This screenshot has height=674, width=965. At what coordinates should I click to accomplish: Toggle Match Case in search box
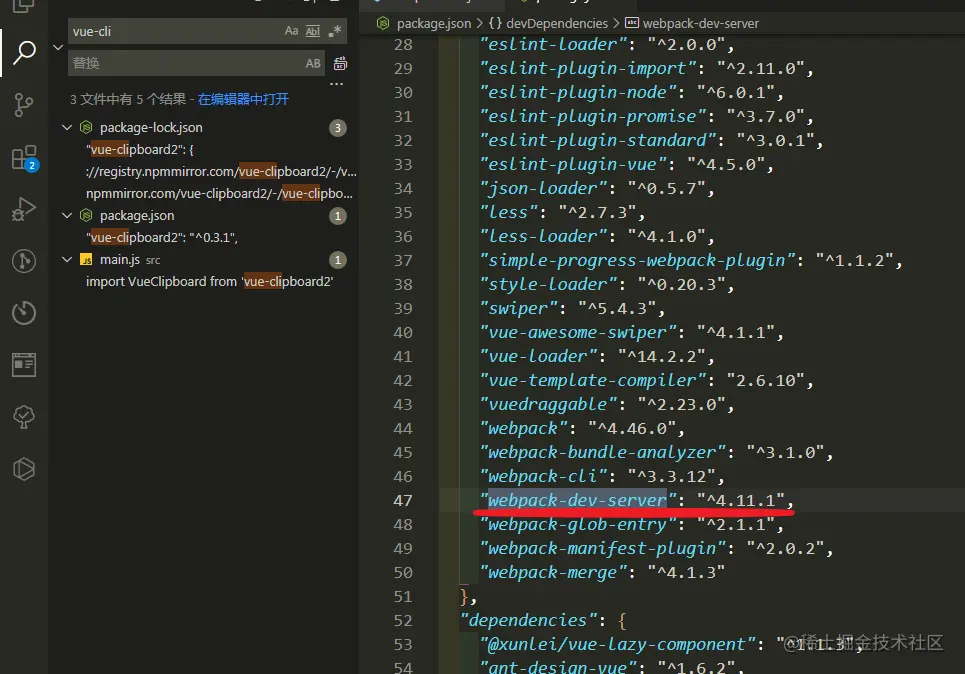pos(291,31)
